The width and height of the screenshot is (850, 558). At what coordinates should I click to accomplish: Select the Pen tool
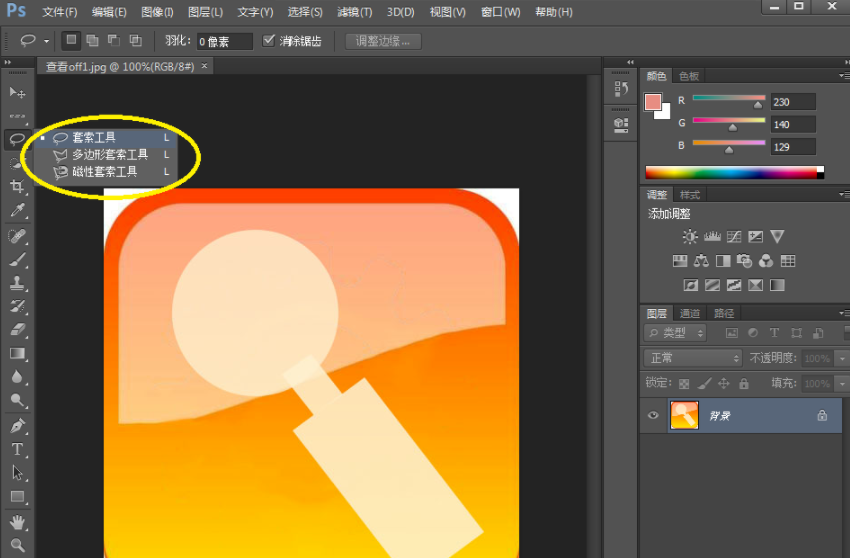pyautogui.click(x=17, y=426)
